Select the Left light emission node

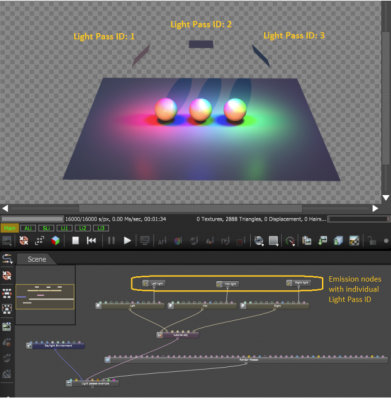(x=154, y=283)
